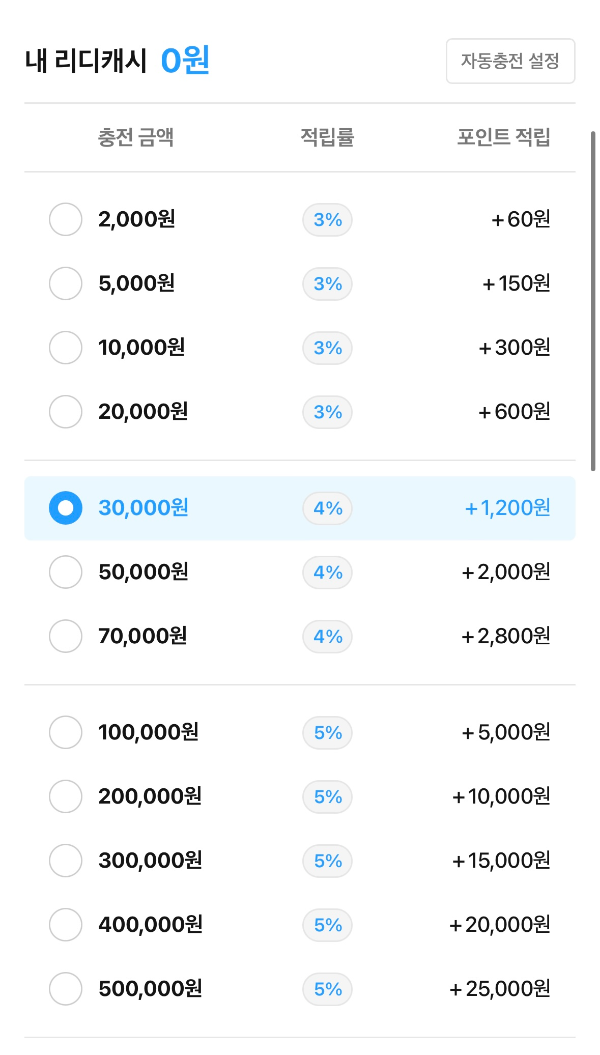Pick the 100,000원 charge amount
Viewport: 600px width, 1055px height.
point(66,732)
